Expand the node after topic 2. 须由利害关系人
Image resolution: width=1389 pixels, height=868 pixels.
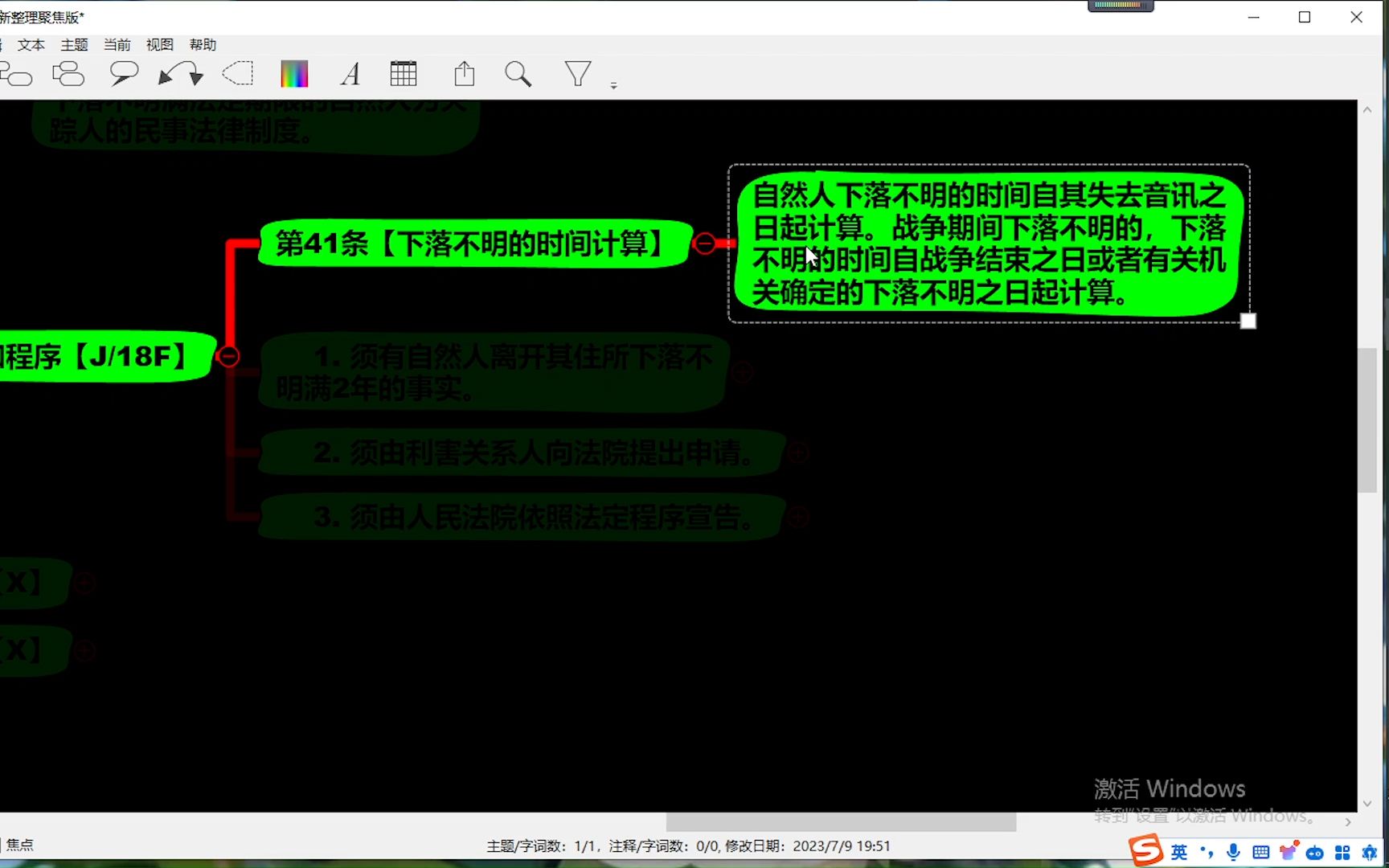(798, 453)
